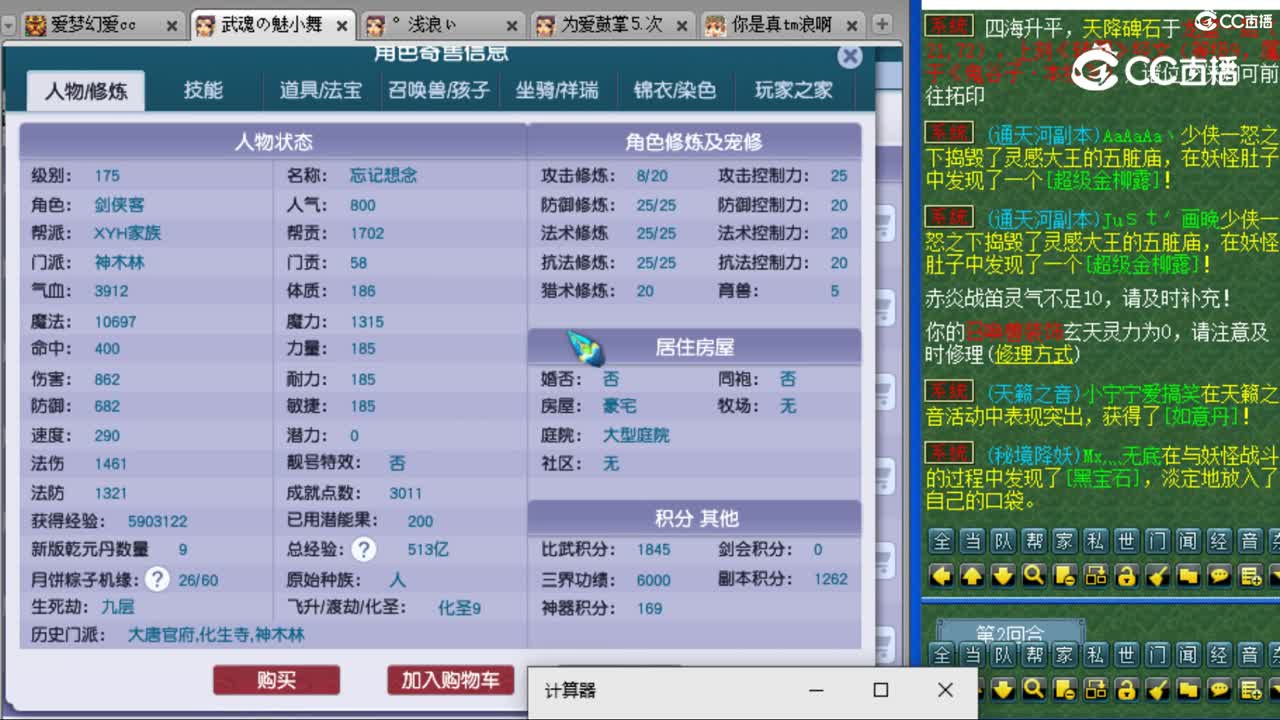Close the 角色寄售信息 panel
The width and height of the screenshot is (1280, 720).
point(850,56)
